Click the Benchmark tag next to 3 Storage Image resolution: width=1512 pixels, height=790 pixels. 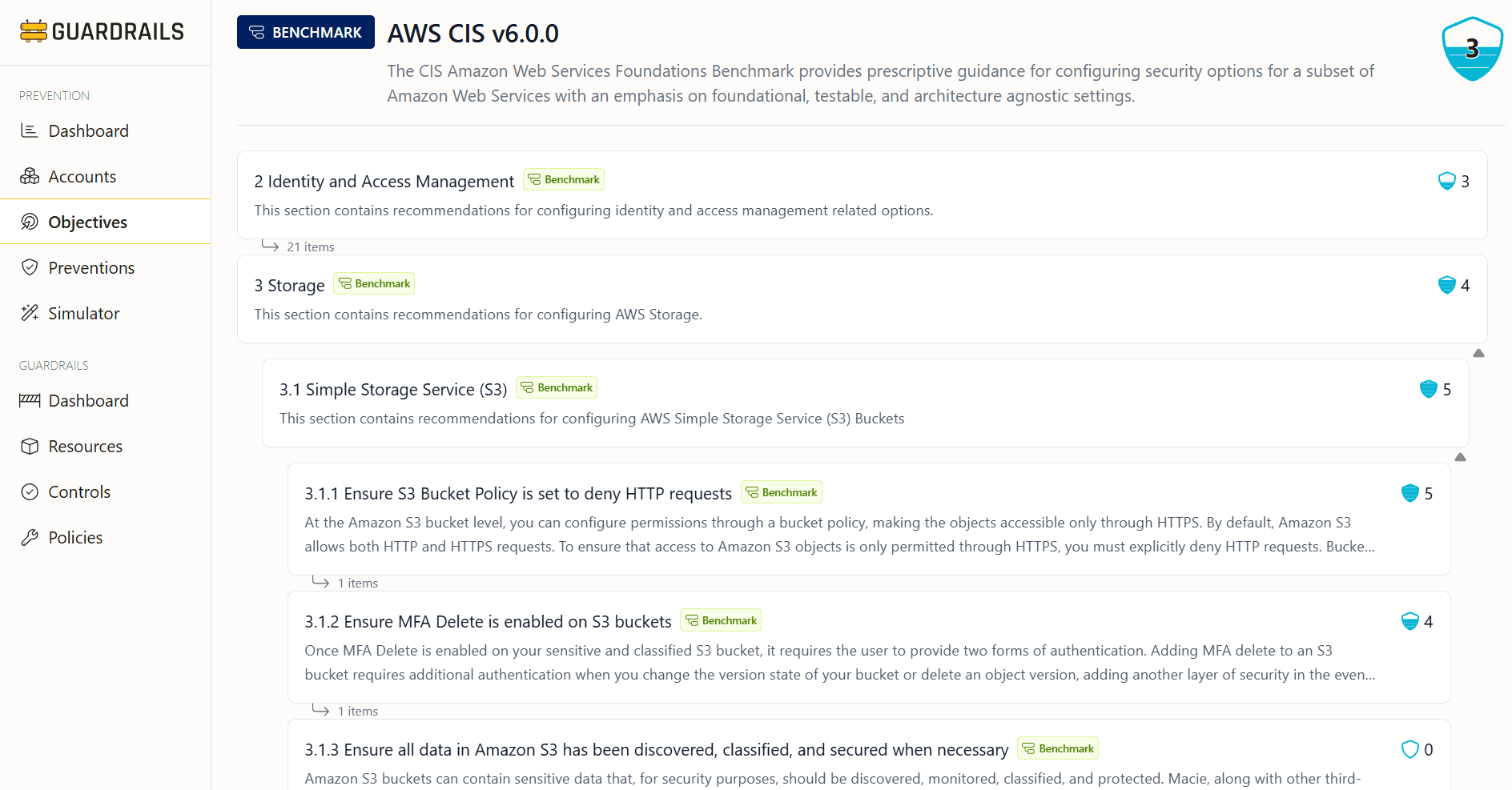coord(374,283)
